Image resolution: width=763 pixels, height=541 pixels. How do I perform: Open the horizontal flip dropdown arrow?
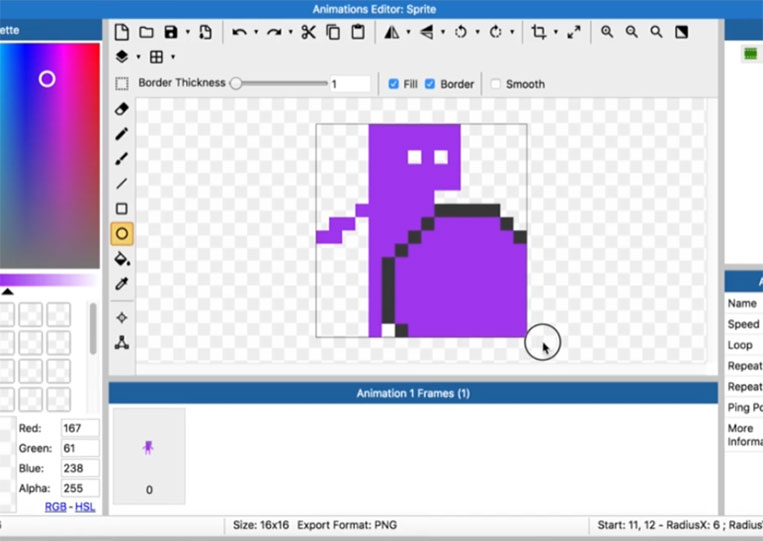[x=408, y=32]
